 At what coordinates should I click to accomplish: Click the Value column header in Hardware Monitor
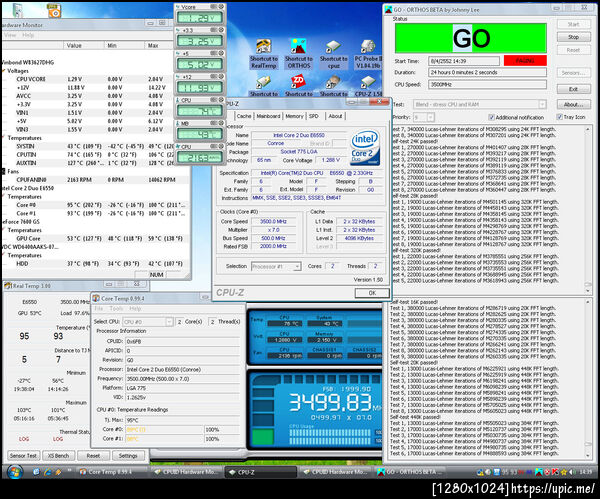click(84, 45)
